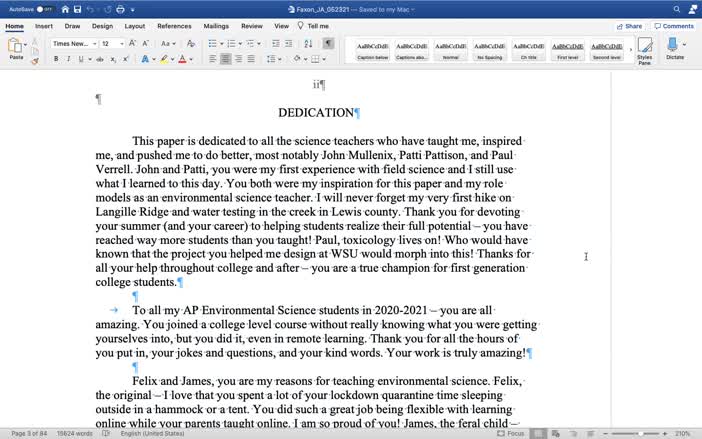The width and height of the screenshot is (702, 439).
Task: Switch to the Layout tab
Action: tap(134, 26)
